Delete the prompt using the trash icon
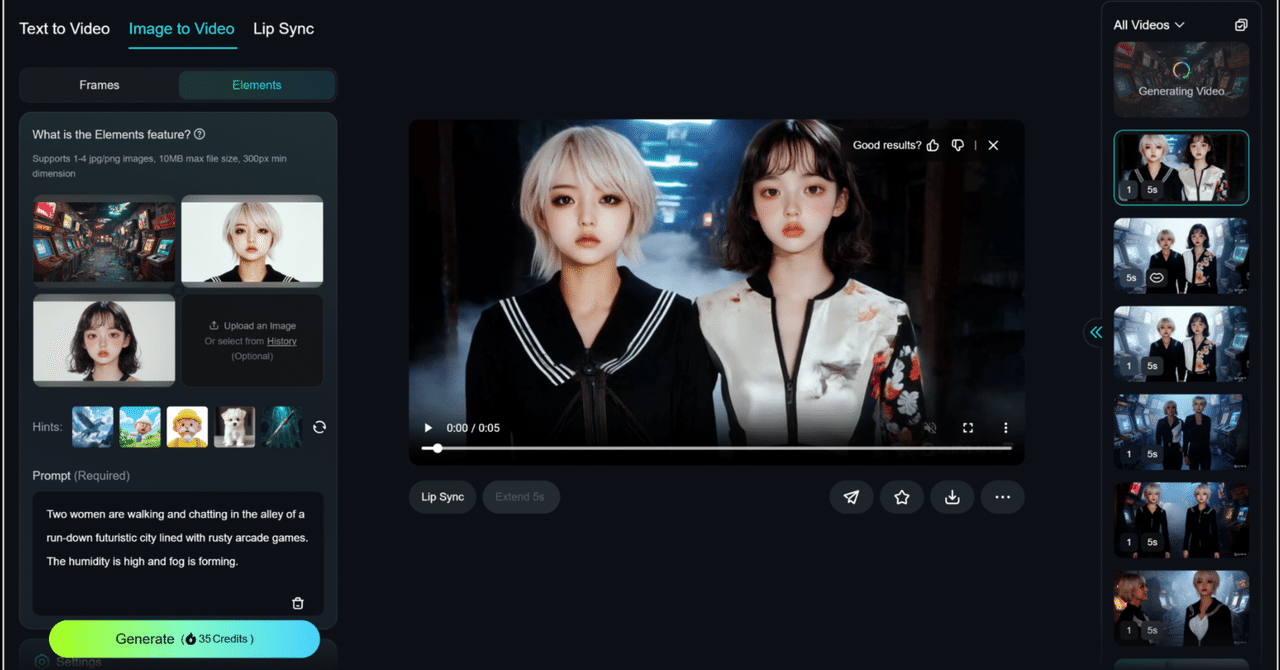 coord(297,603)
